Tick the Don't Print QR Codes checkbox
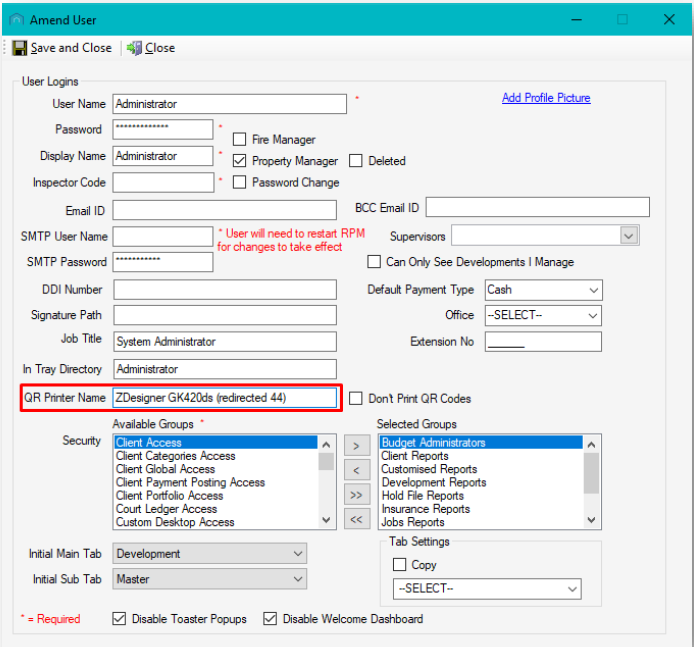Screen dimensions: 694x647 coord(355,398)
